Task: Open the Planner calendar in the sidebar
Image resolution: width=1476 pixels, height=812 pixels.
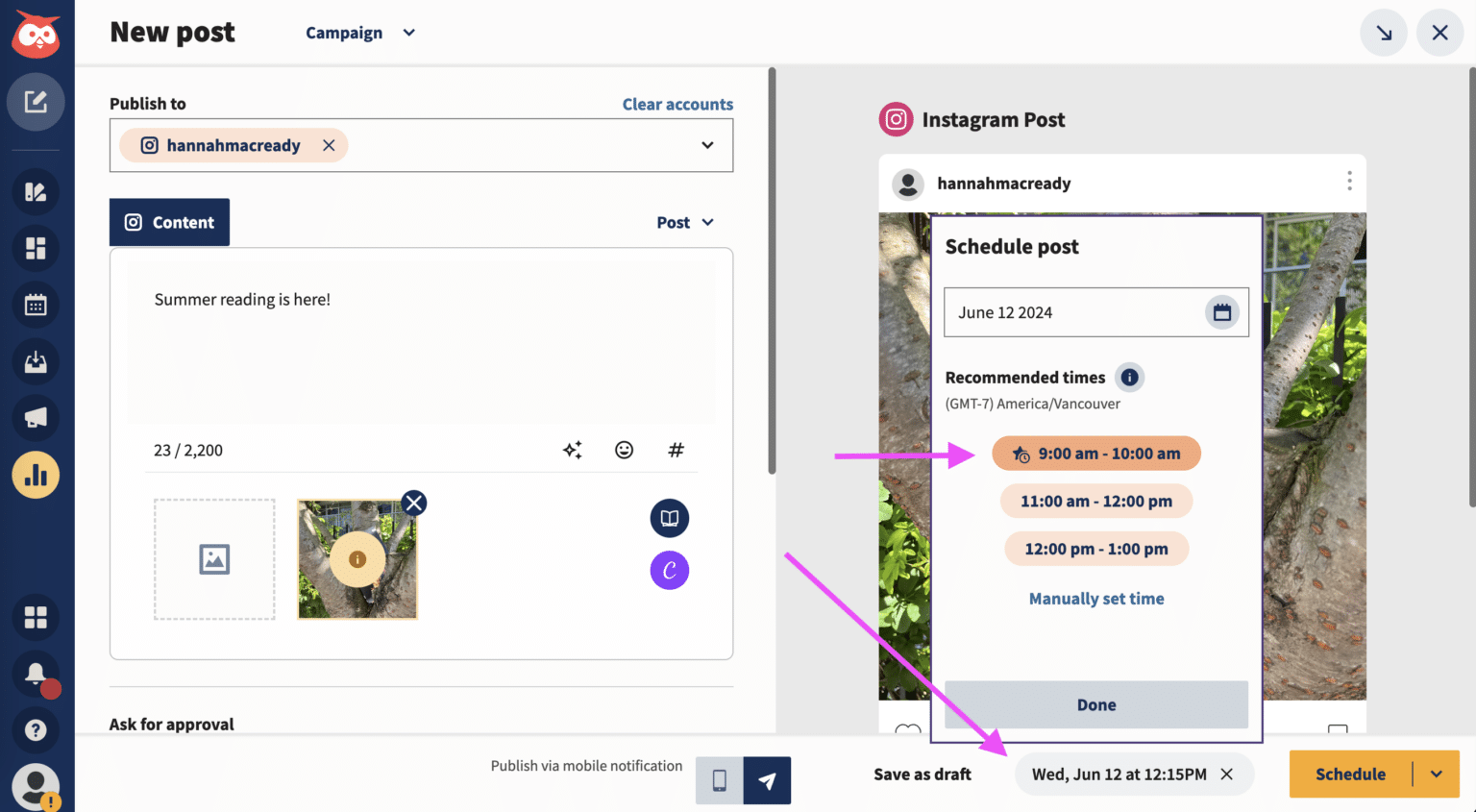Action: pyautogui.click(x=36, y=305)
